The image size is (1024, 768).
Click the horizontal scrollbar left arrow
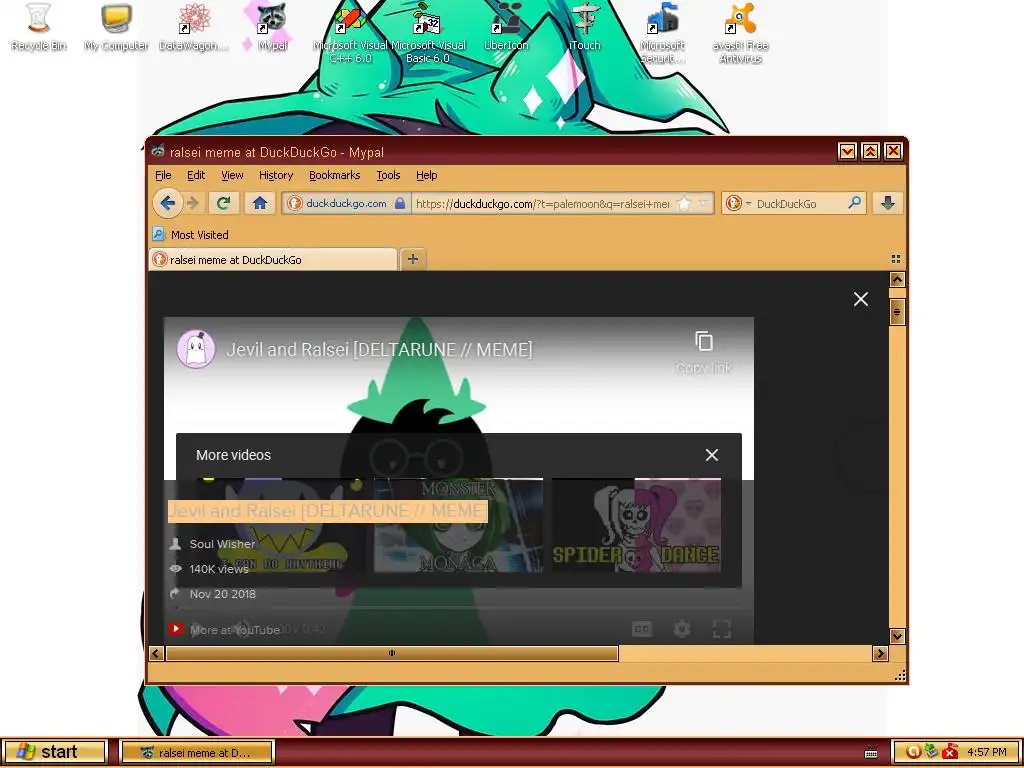click(x=155, y=653)
